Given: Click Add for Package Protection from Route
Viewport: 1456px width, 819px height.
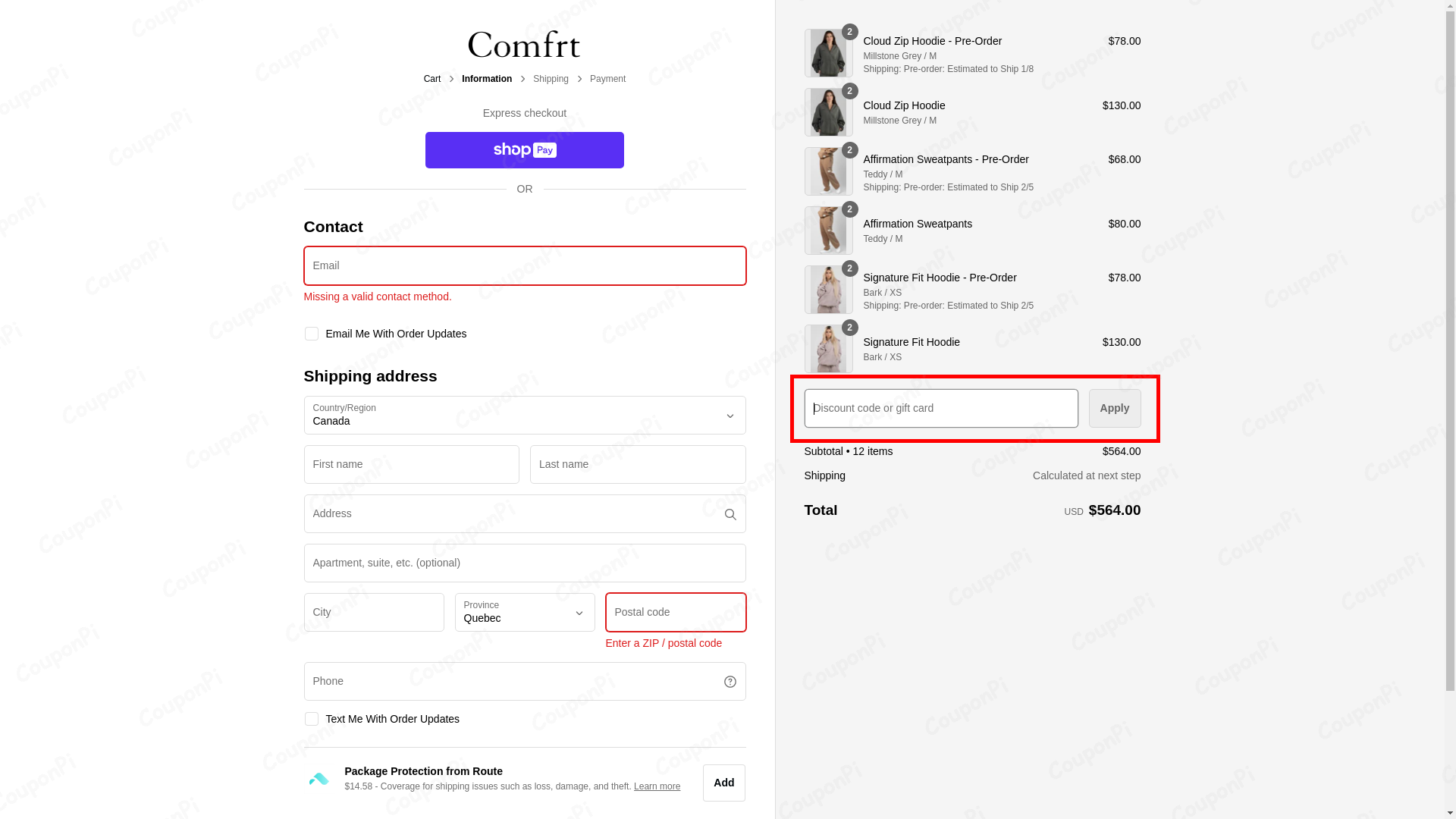Looking at the screenshot, I should [723, 783].
